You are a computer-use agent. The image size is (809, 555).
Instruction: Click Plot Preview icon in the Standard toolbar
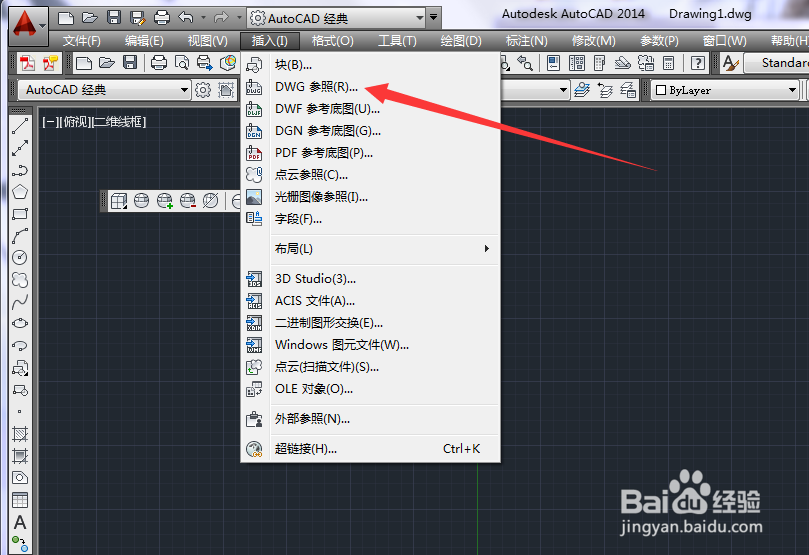click(x=182, y=63)
